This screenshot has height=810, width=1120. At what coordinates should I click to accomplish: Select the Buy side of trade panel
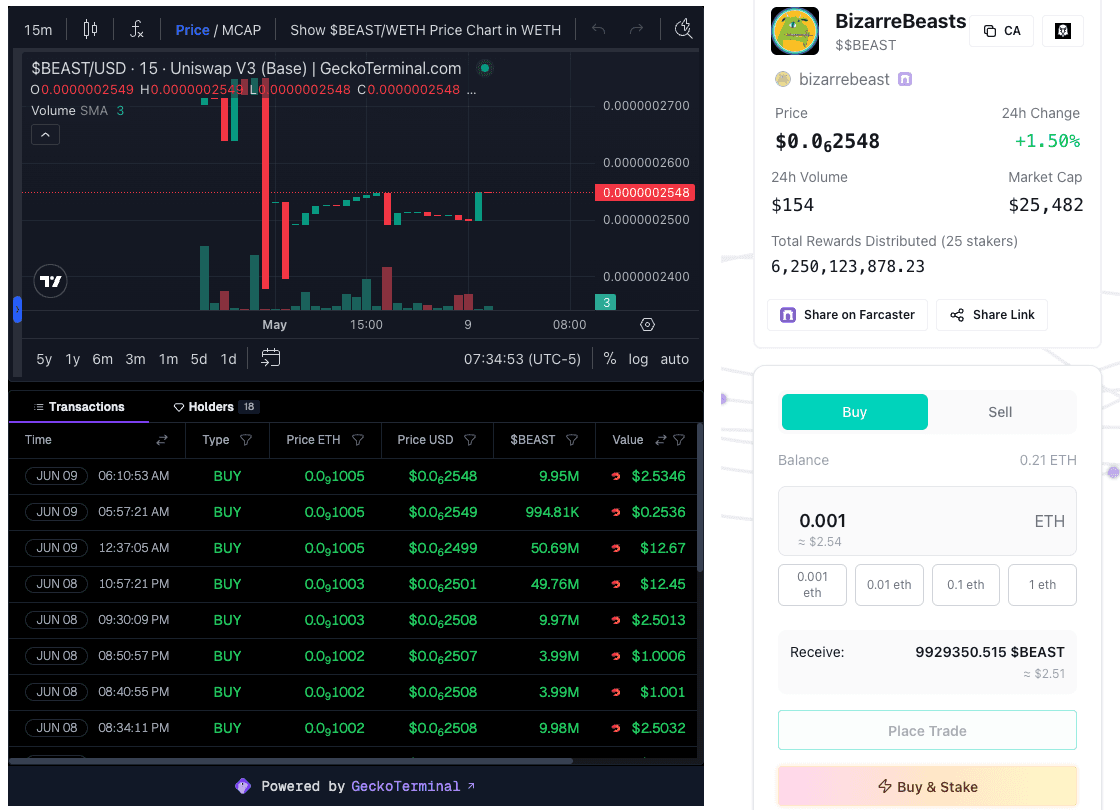point(854,412)
